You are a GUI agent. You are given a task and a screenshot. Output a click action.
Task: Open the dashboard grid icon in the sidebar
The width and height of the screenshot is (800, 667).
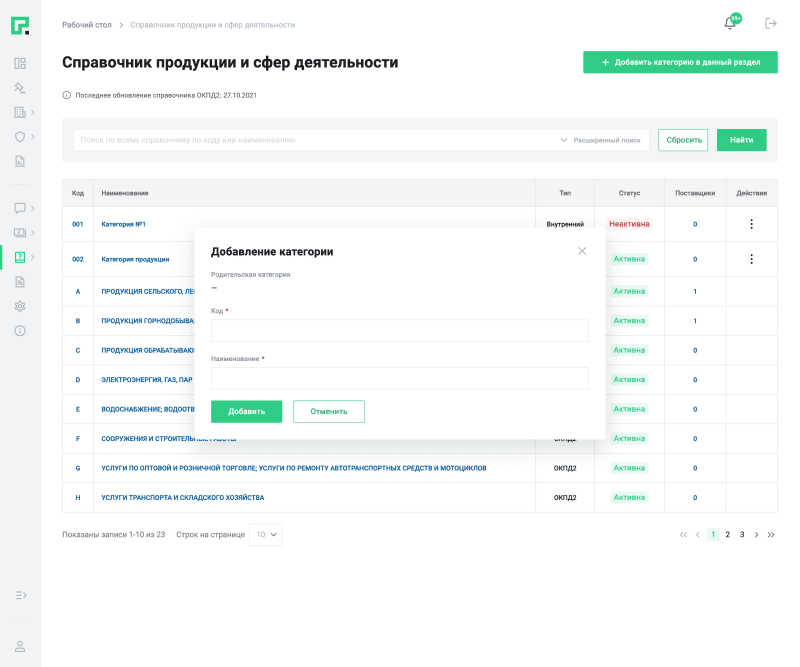click(x=20, y=62)
